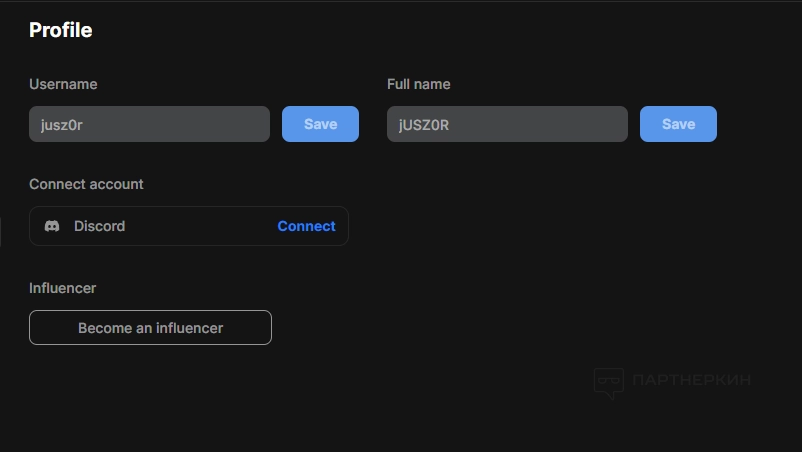The width and height of the screenshot is (802, 452).
Task: Click the collapsed panel sliver at left edge
Action: click(1, 230)
